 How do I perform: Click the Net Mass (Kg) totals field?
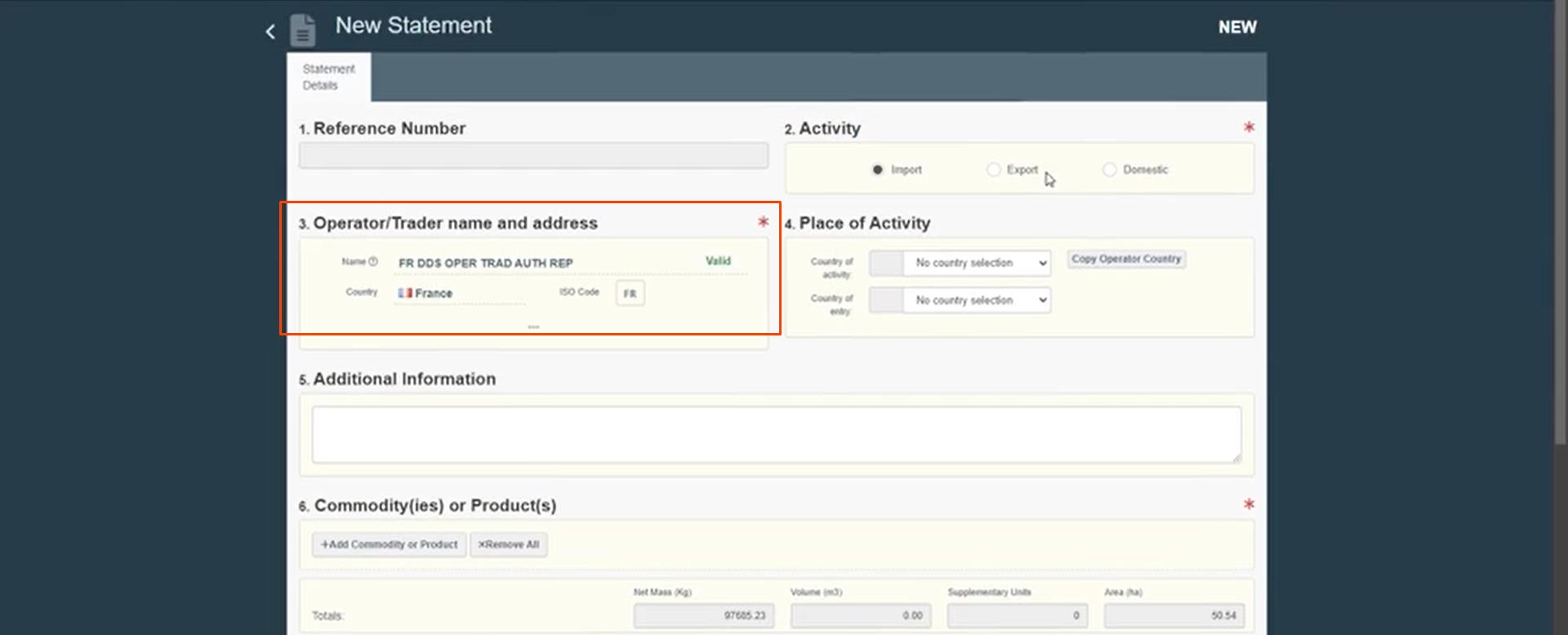(703, 615)
